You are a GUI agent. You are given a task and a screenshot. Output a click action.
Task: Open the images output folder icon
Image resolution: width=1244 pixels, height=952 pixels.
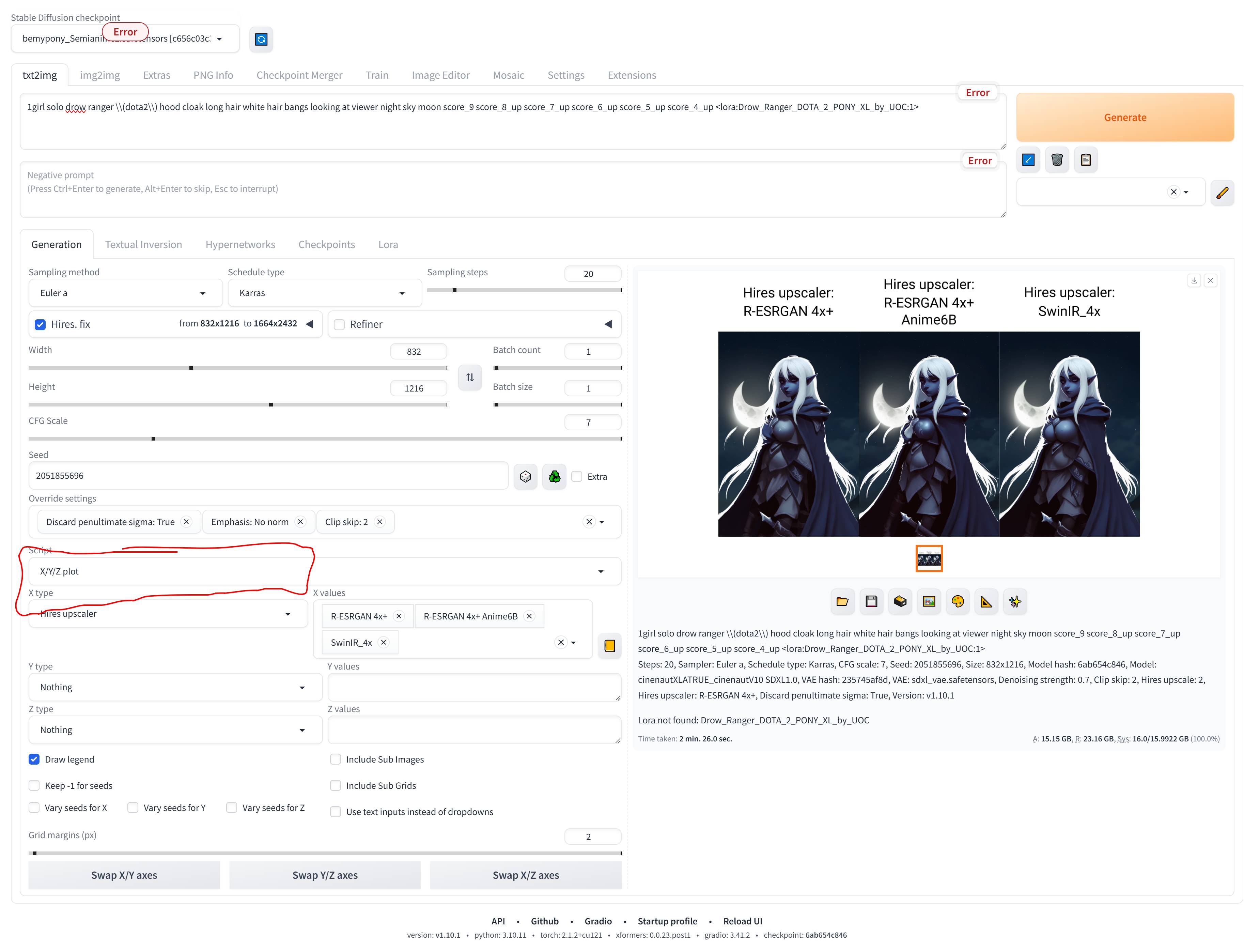pos(842,602)
